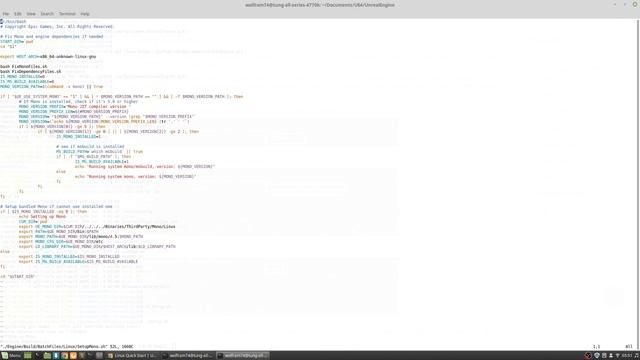The image size is (640, 360).
Task: Click the round red-black tray icon
Action: pyautogui.click(x=588, y=356)
